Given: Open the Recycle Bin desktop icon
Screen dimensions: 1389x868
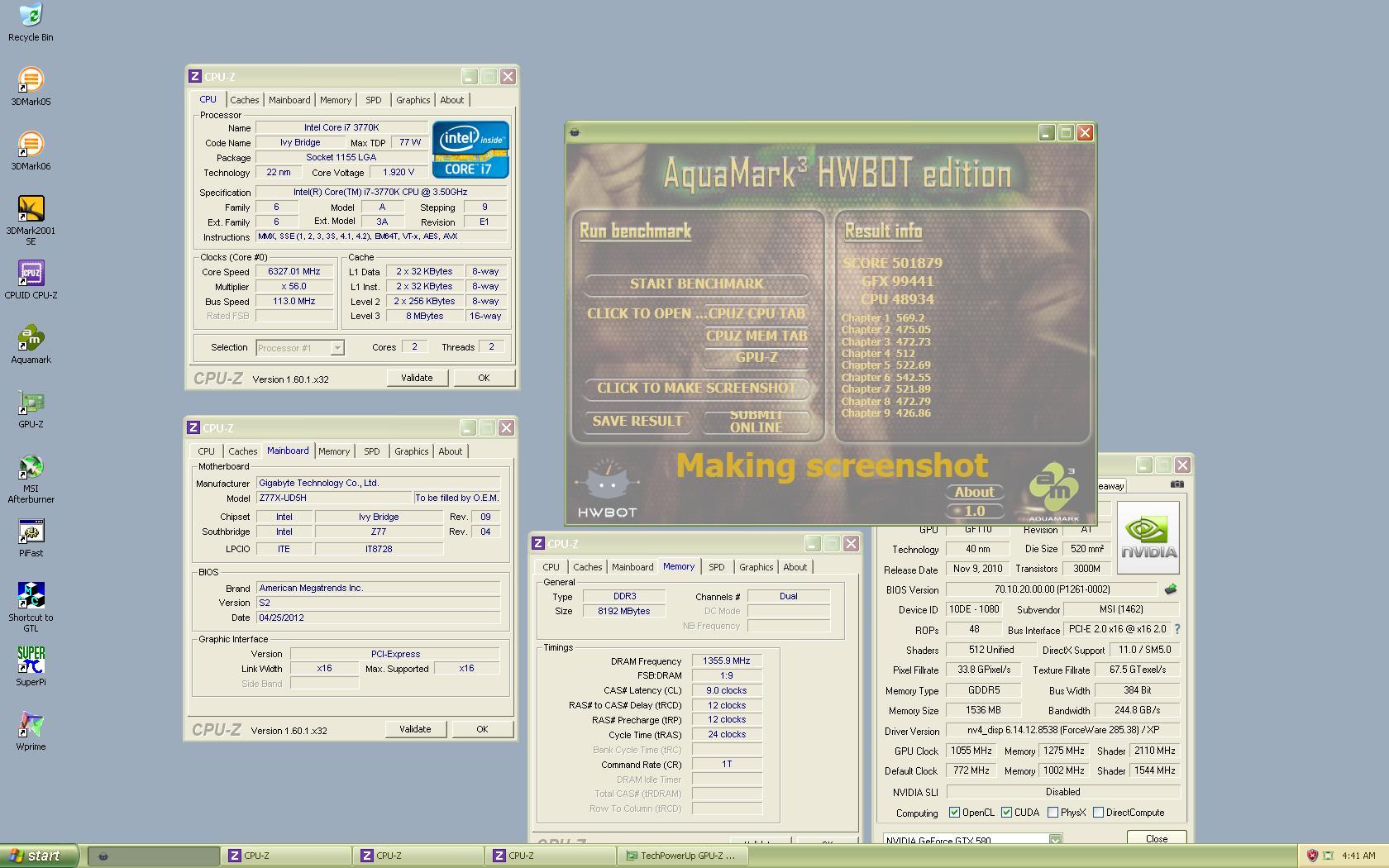Looking at the screenshot, I should tap(31, 22).
